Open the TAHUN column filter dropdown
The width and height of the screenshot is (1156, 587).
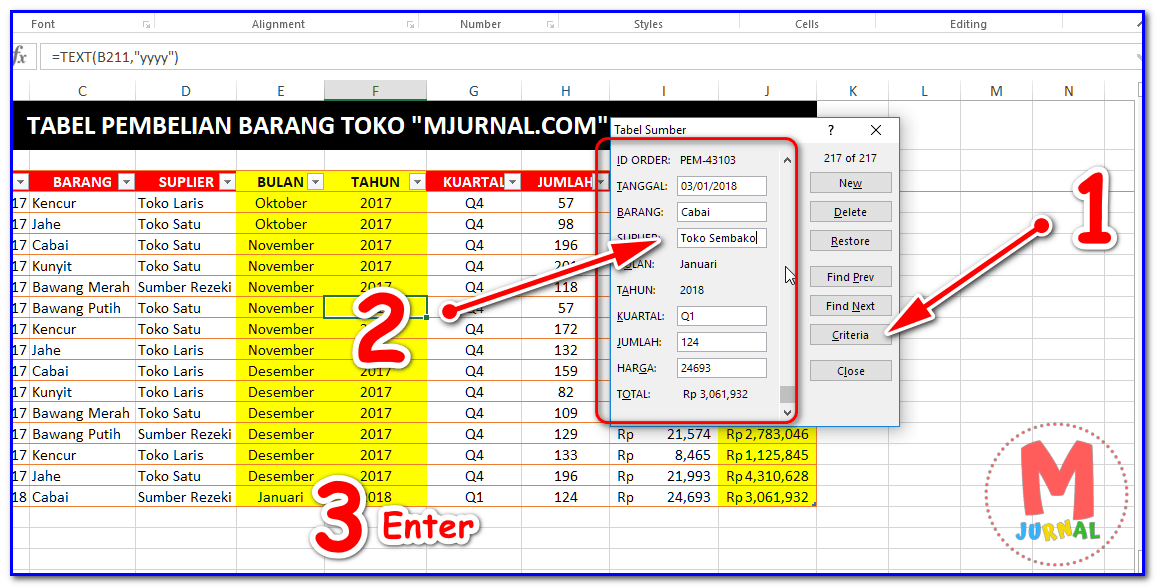click(417, 182)
